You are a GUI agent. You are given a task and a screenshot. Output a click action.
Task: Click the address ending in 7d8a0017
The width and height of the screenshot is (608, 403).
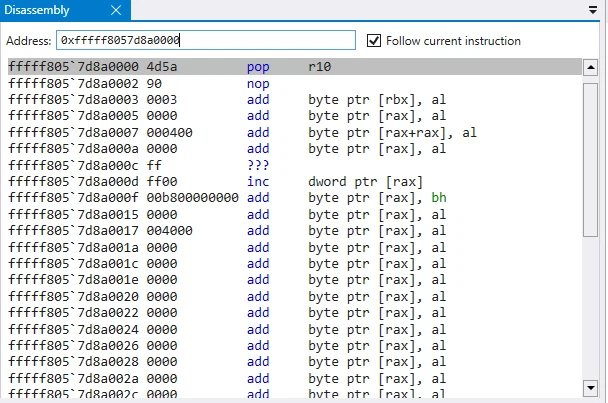pyautogui.click(x=73, y=231)
